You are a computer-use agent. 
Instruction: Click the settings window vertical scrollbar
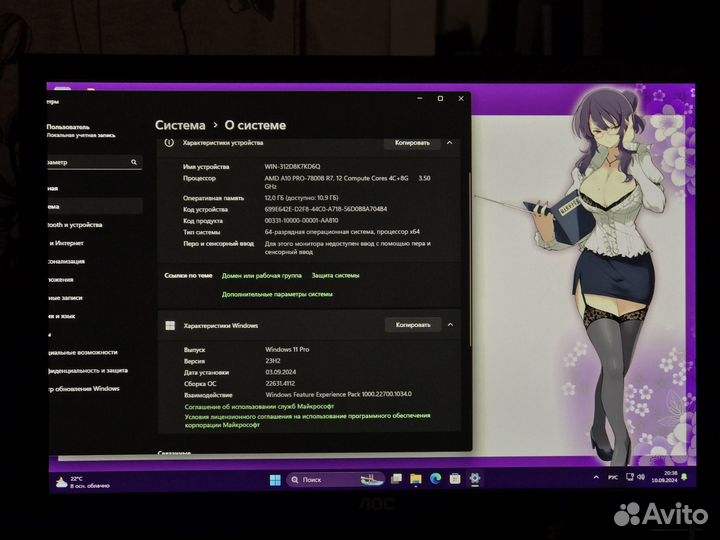469,259
